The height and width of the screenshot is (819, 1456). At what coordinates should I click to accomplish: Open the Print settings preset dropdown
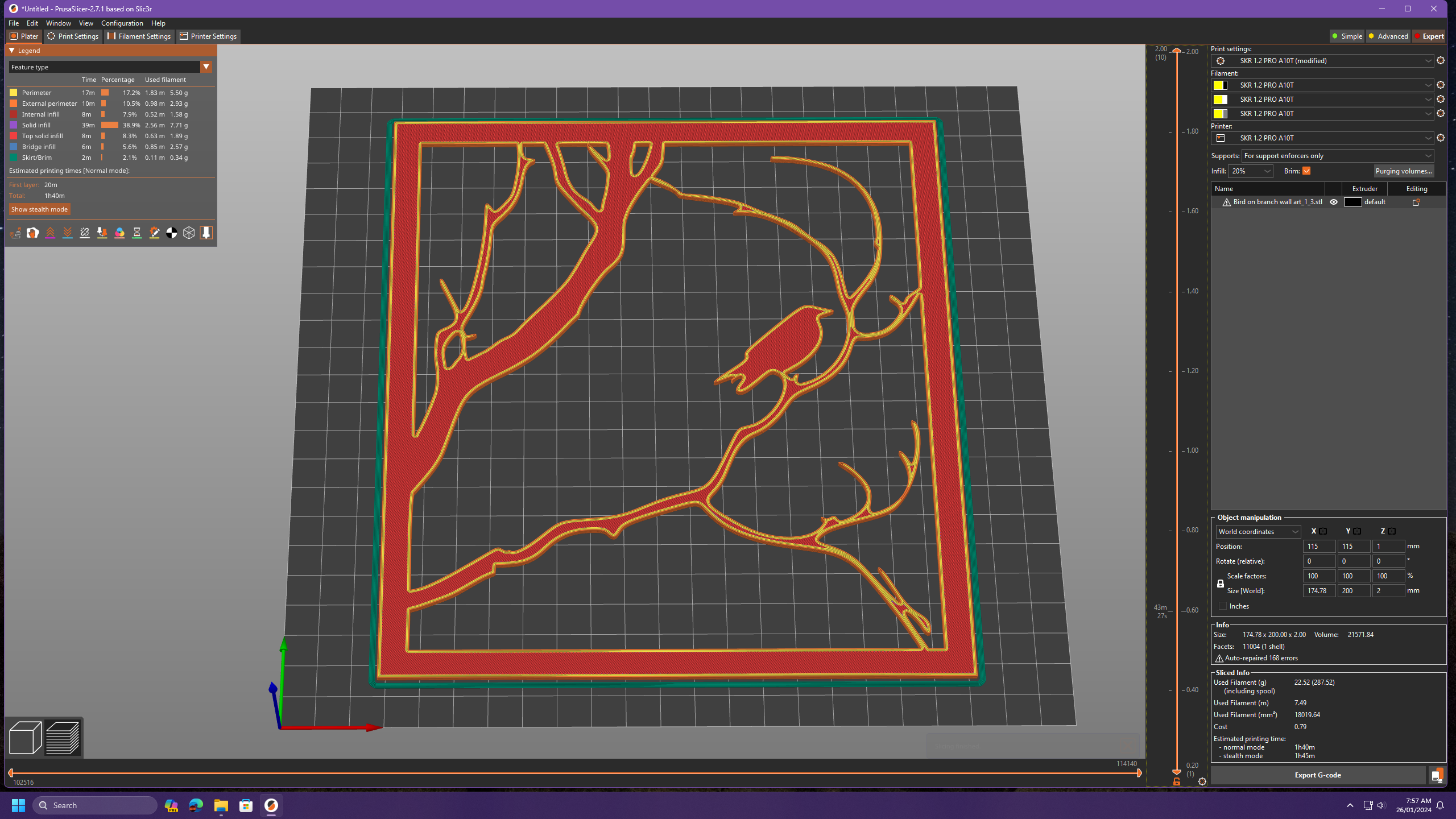(1322, 60)
